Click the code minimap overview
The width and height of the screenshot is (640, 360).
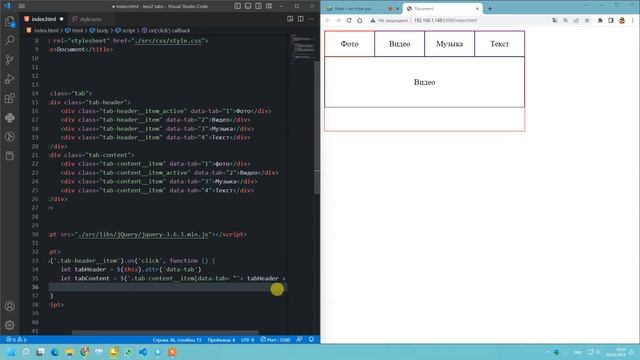pyautogui.click(x=302, y=49)
